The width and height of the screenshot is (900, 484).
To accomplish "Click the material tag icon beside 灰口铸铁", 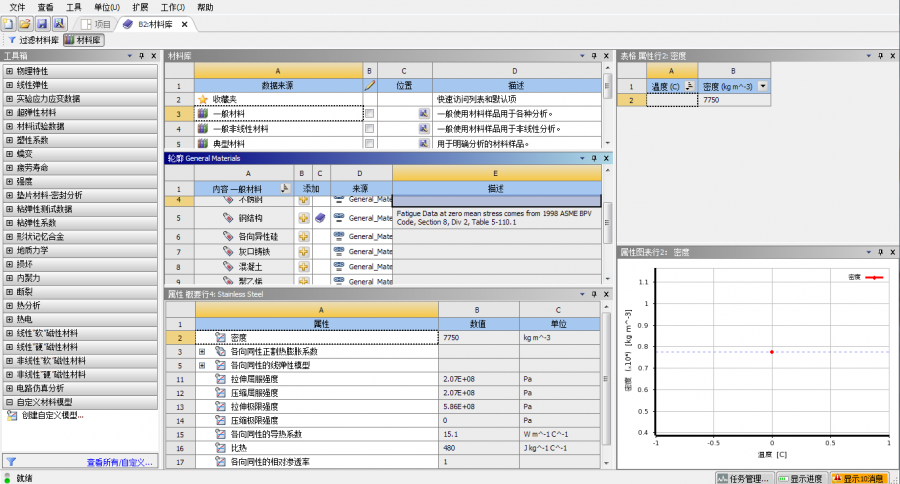I will [228, 251].
